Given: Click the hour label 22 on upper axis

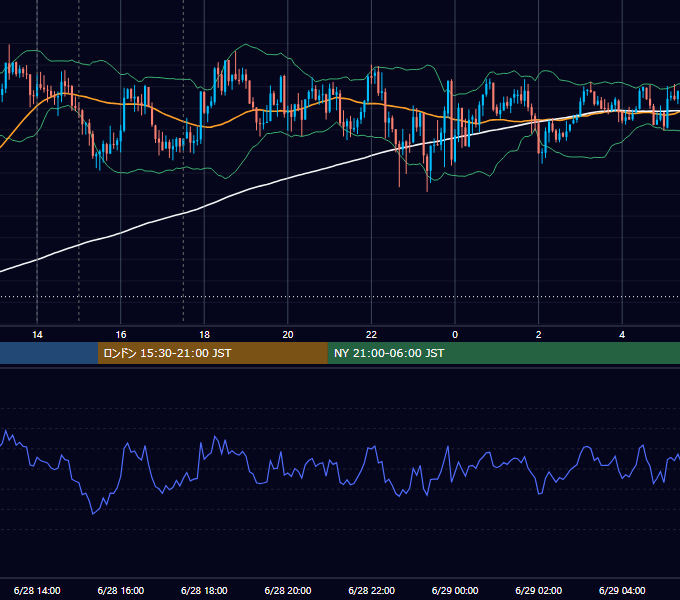Looking at the screenshot, I should coord(371,335).
